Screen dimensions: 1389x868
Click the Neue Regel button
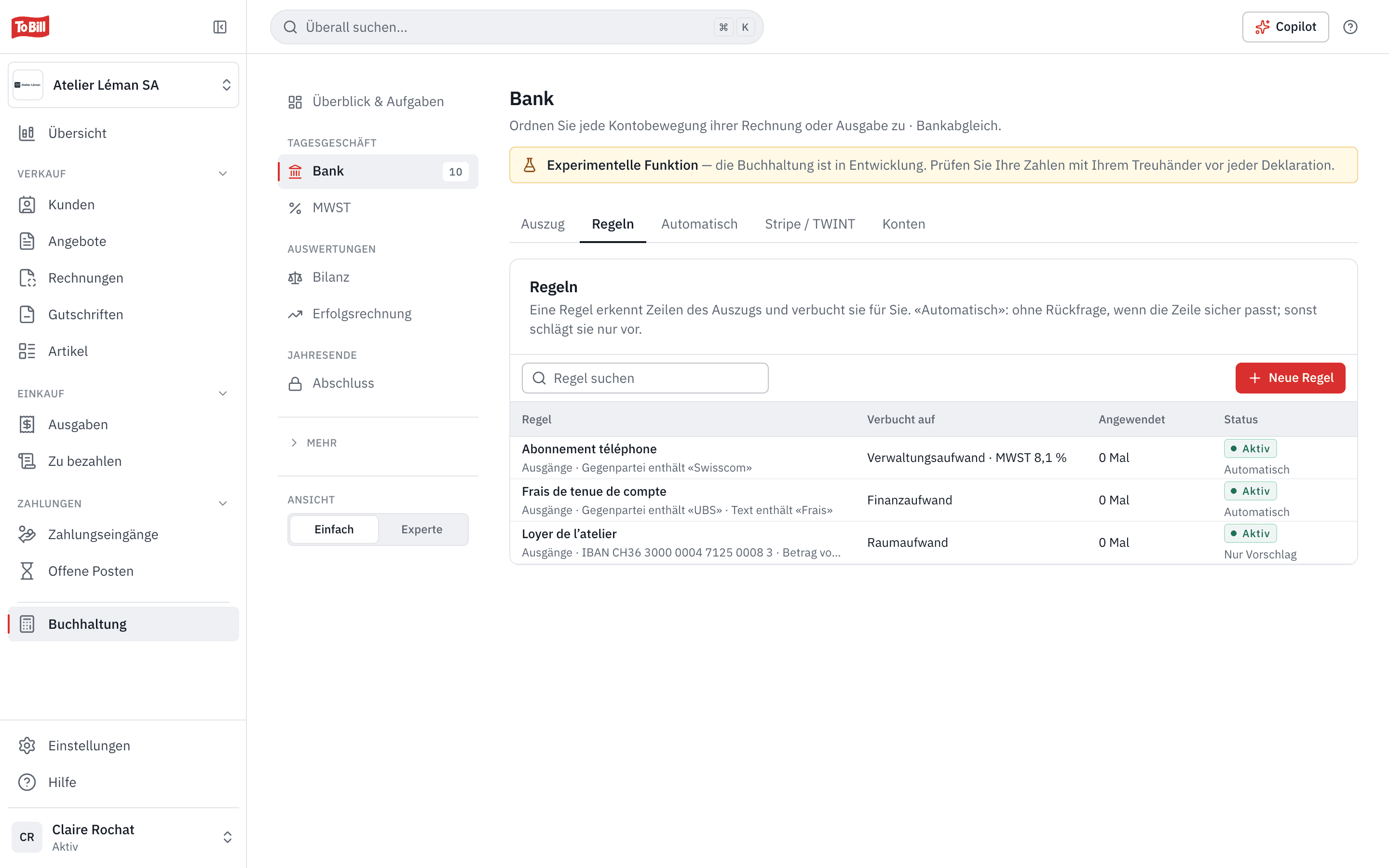coord(1290,378)
